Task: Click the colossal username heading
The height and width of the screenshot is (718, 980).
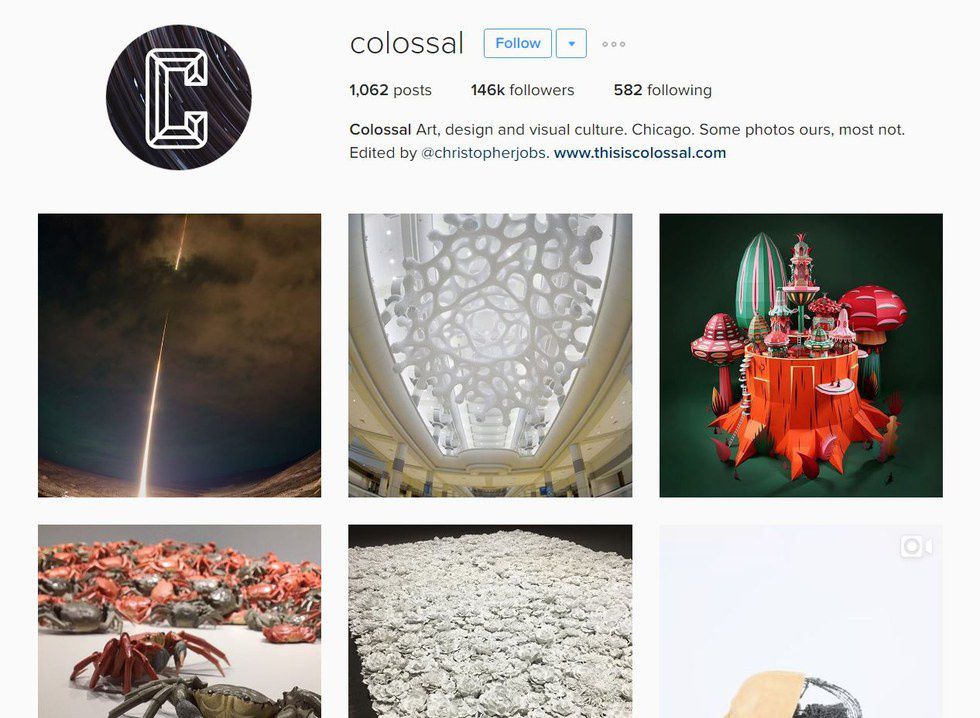Action: click(x=407, y=44)
